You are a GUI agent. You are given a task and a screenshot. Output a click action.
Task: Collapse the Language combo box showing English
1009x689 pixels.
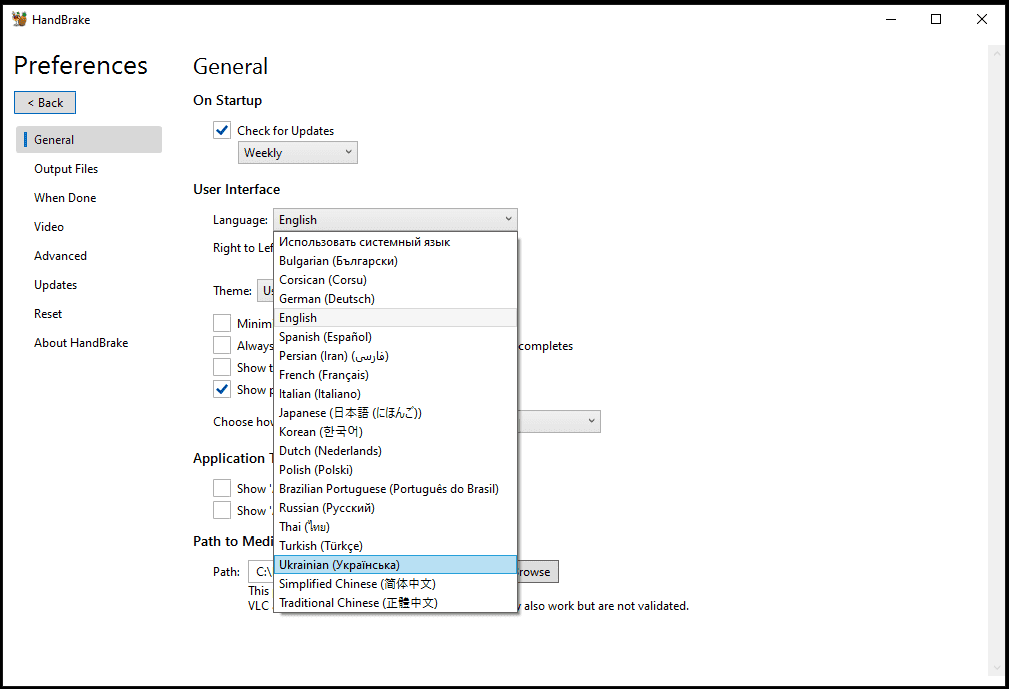(395, 219)
